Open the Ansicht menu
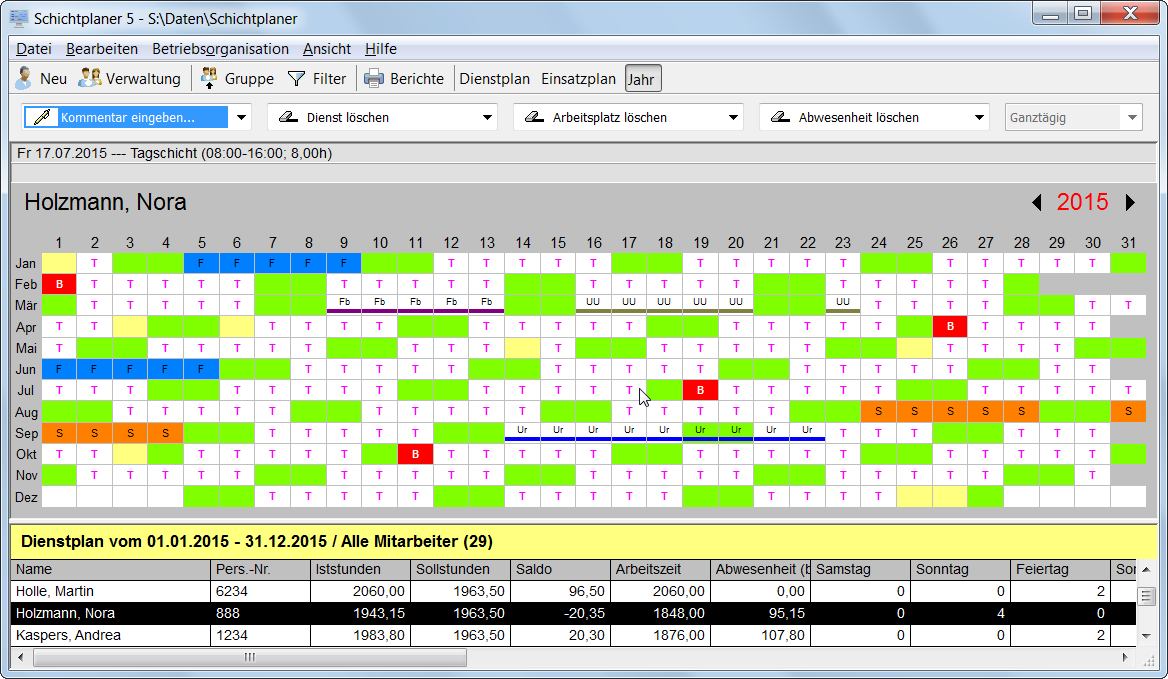Screen dimensions: 1168x679 pyautogui.click(x=327, y=49)
